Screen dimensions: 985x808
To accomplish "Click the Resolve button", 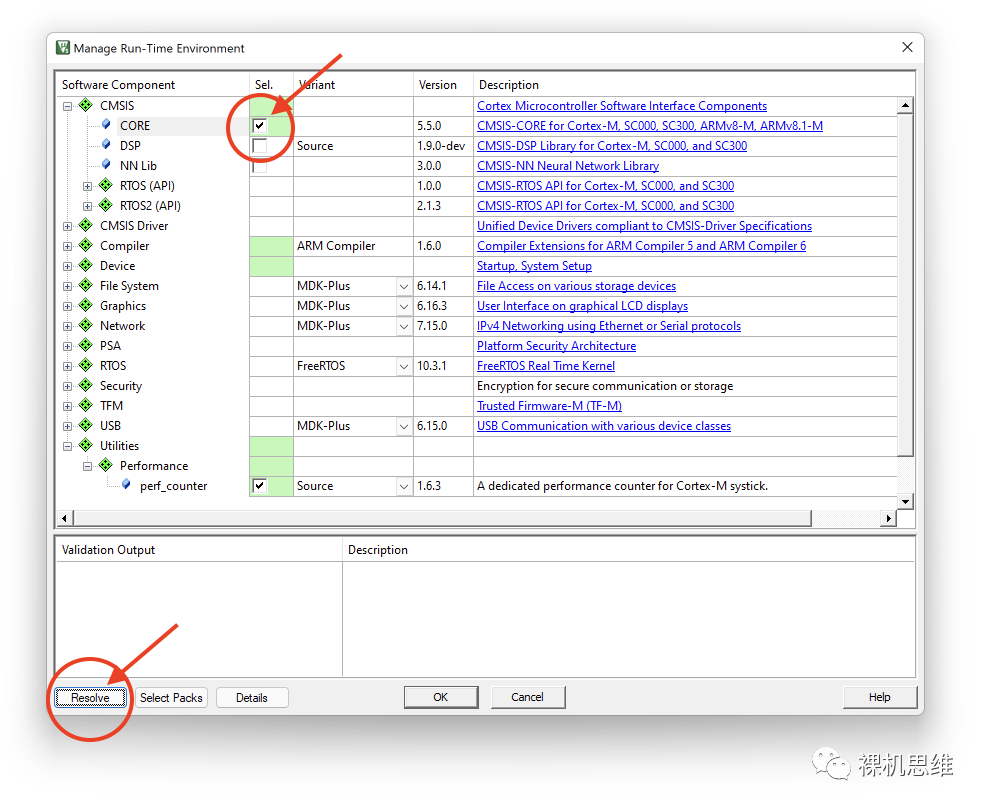I will (90, 697).
